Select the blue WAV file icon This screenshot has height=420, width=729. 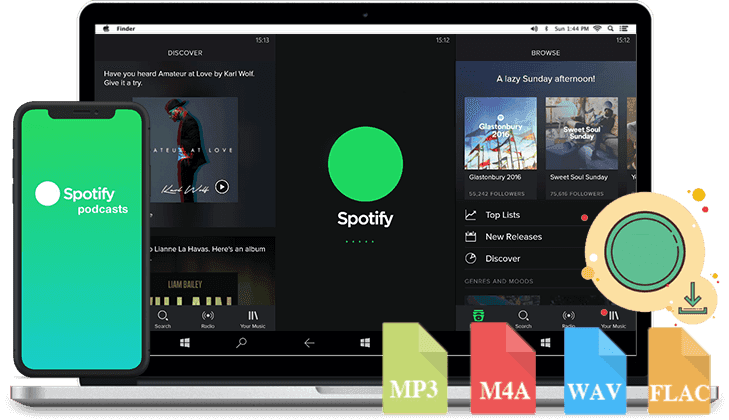pyautogui.click(x=595, y=371)
